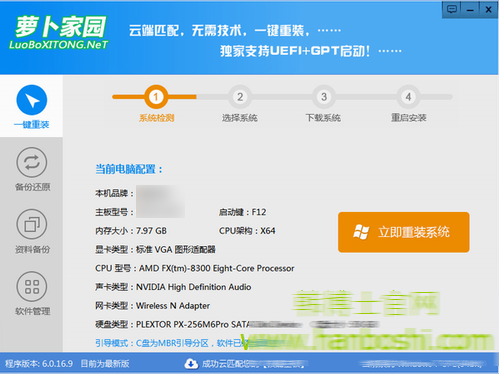
Task: Select step 1 系统检测 circle
Action: coord(156,97)
